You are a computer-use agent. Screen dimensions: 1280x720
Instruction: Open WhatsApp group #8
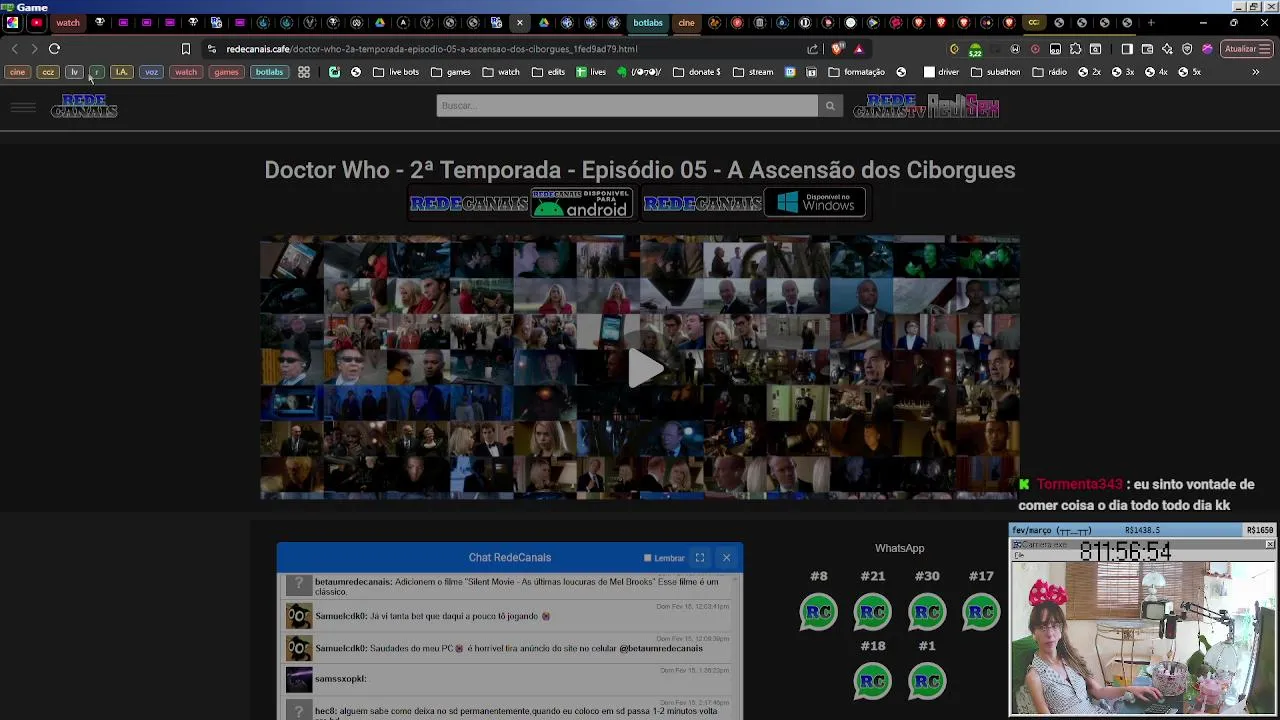click(x=819, y=611)
